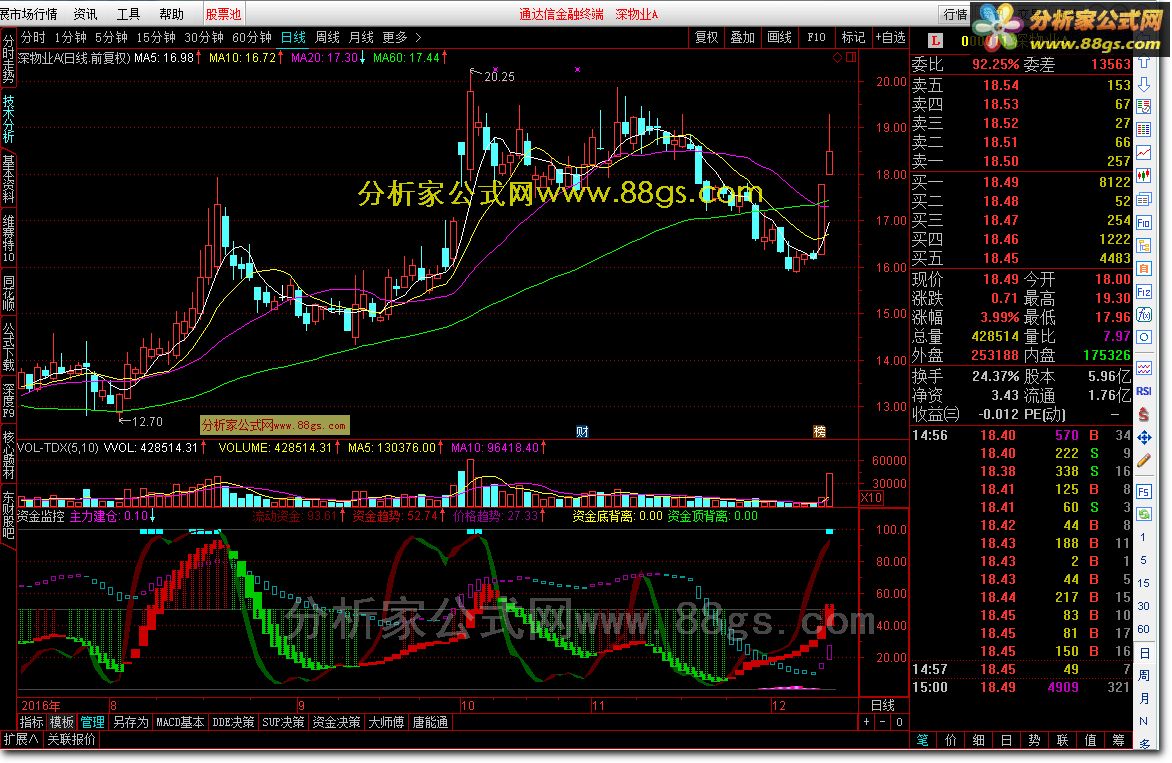1172x763 pixels.
Task: Select the 模板 bottom tab
Action: (62, 723)
